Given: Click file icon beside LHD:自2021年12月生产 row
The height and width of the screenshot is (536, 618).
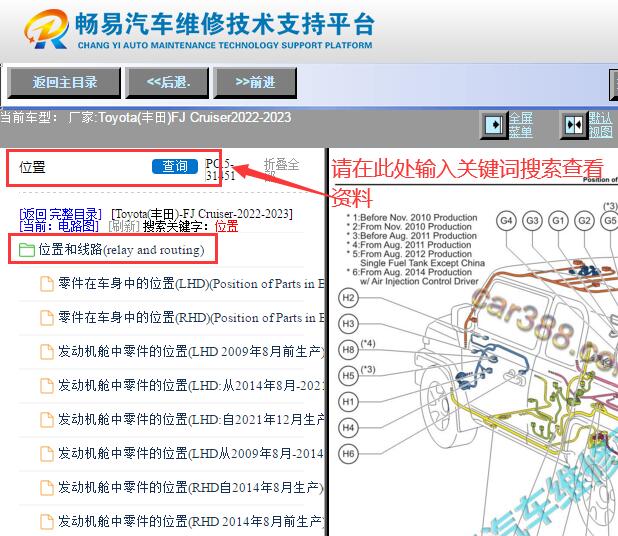Looking at the screenshot, I should [x=47, y=420].
